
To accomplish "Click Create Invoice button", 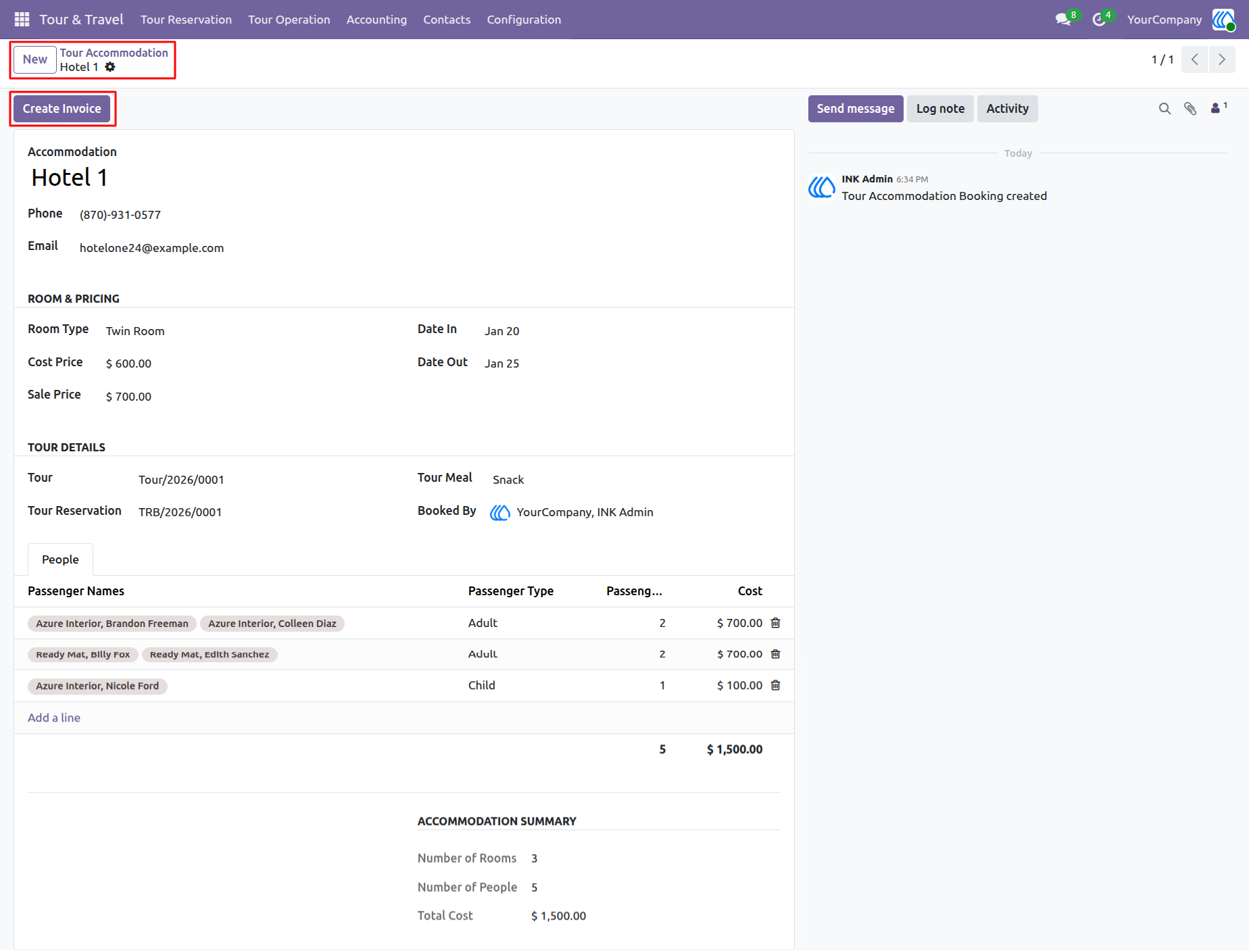I will (62, 109).
